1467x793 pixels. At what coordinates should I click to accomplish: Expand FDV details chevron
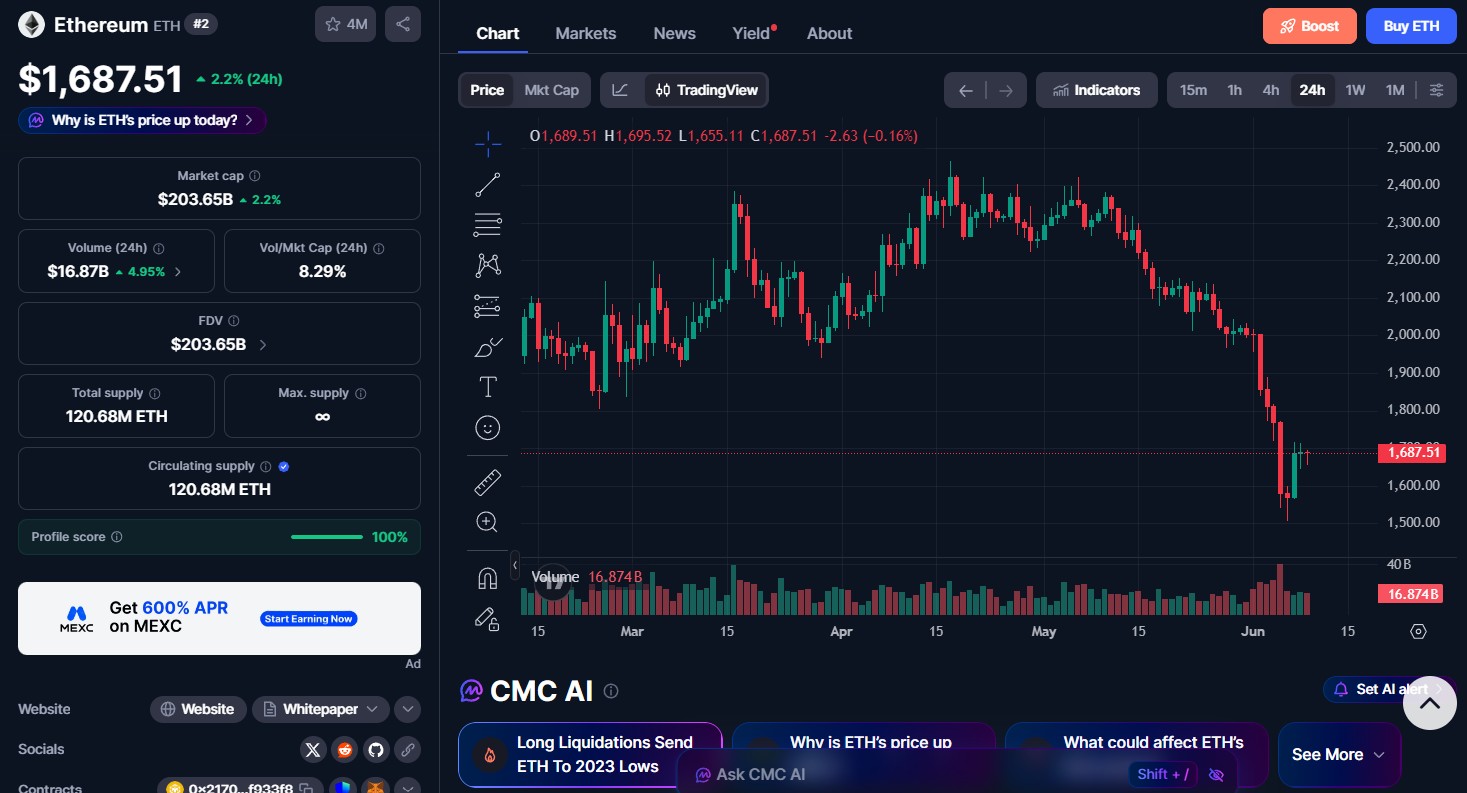coord(263,345)
